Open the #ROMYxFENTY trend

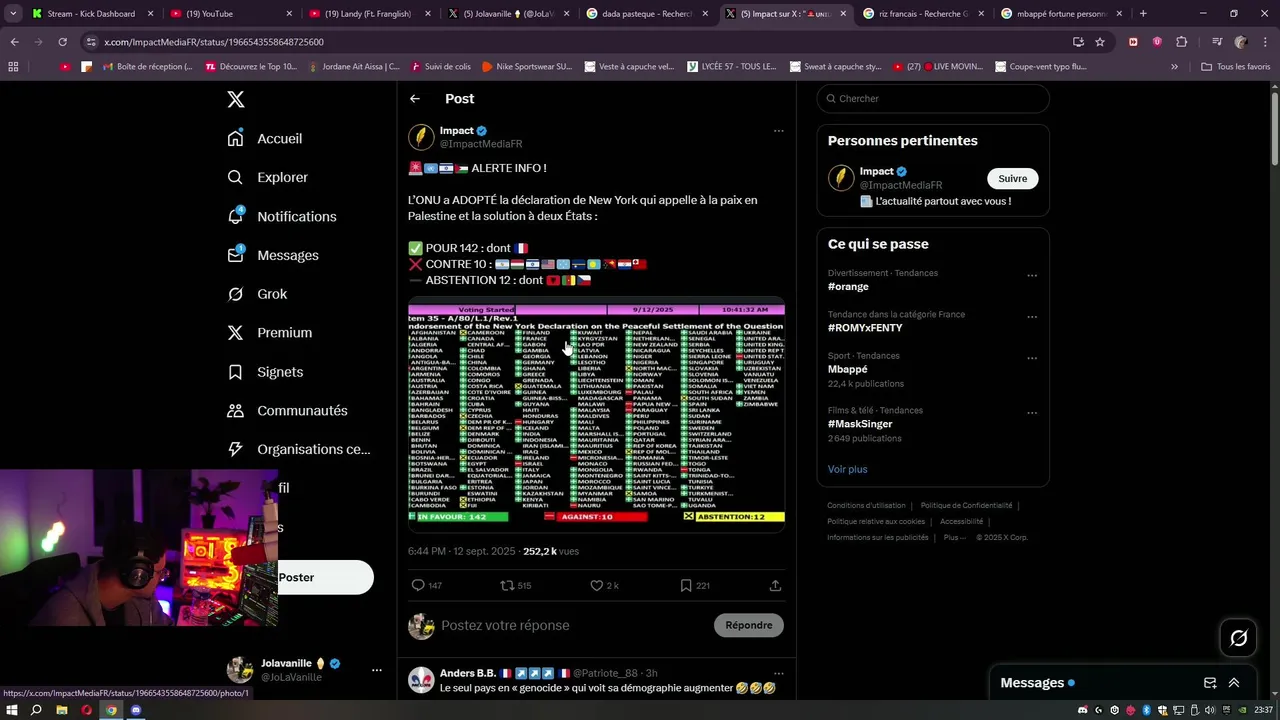[865, 328]
